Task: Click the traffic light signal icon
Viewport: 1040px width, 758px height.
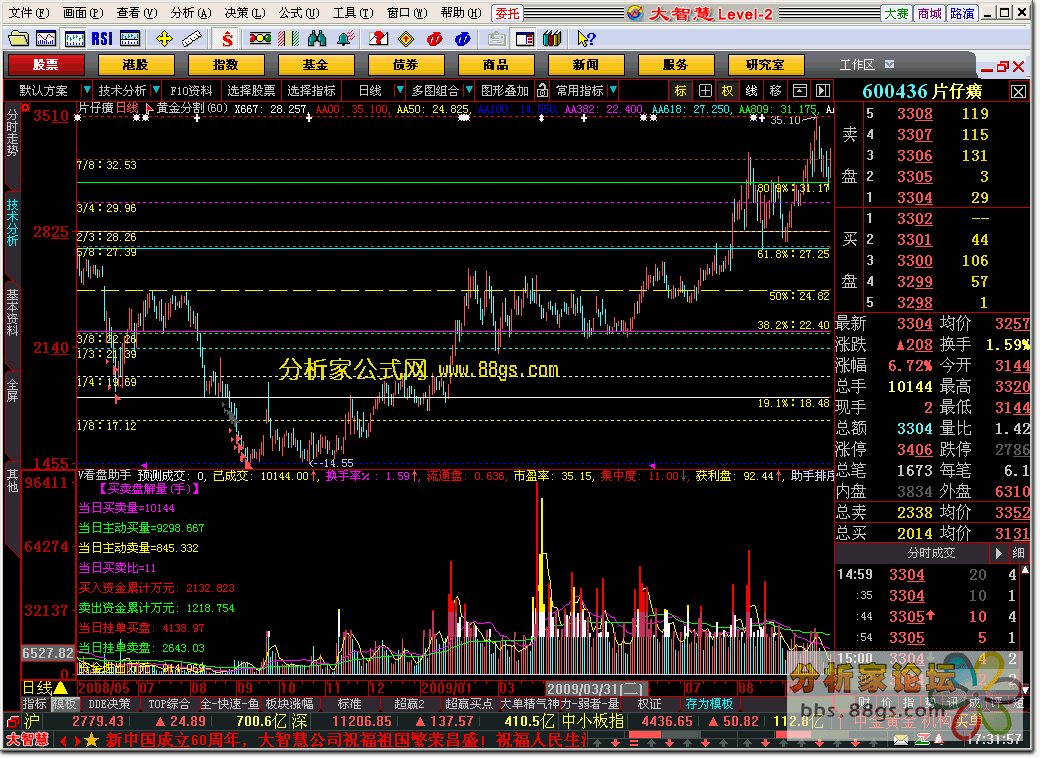Action: [260, 39]
